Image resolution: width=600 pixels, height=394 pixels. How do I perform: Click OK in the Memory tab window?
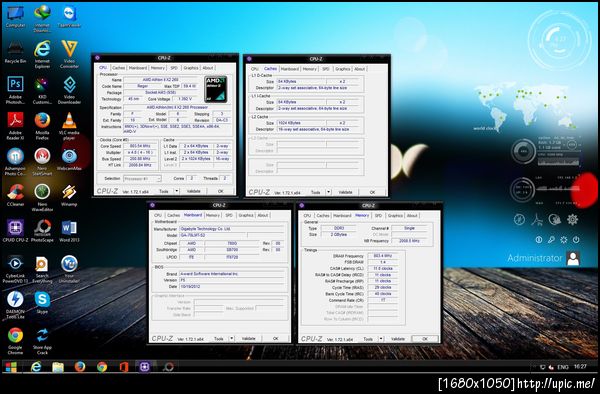pos(425,339)
